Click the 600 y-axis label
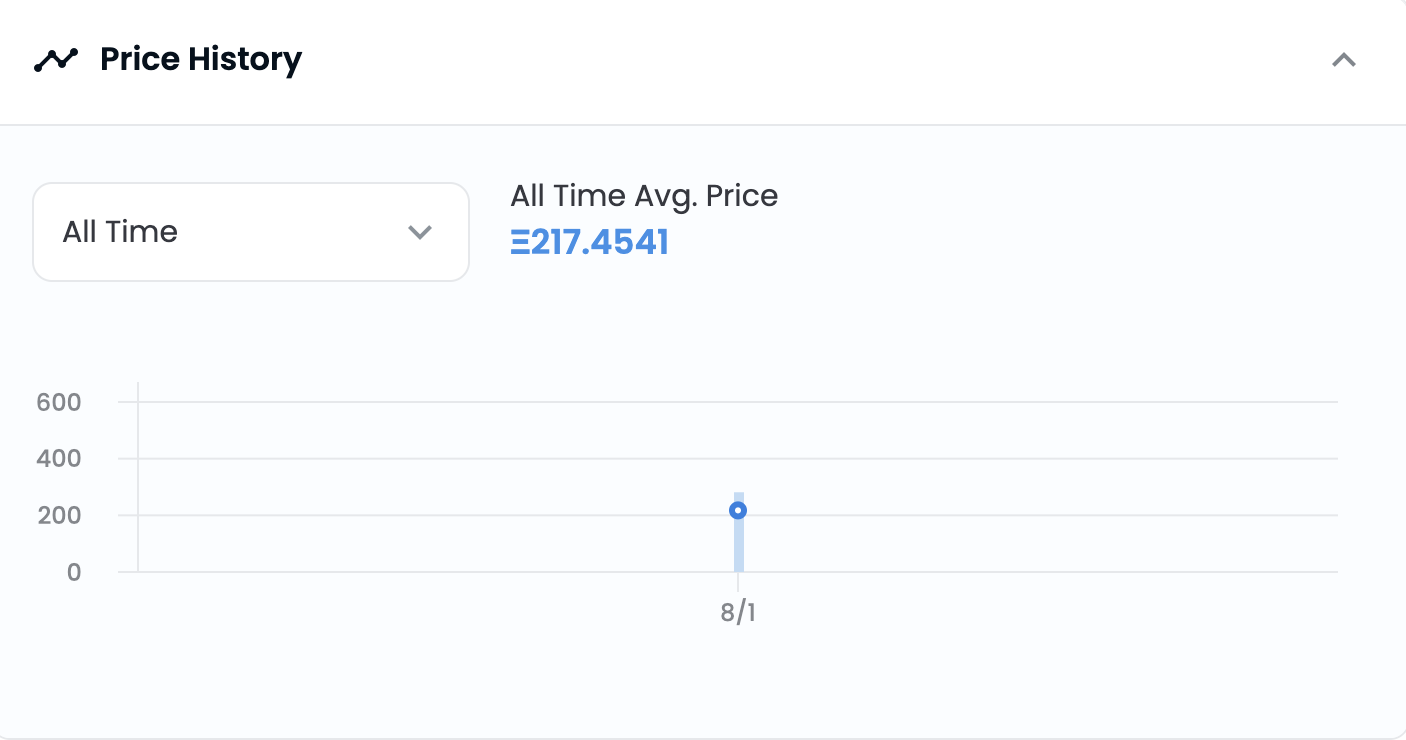The height and width of the screenshot is (740, 1406). click(x=59, y=402)
